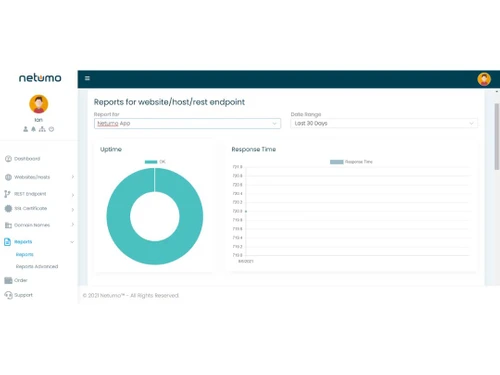Open the Reports sub-item link
The width and height of the screenshot is (500, 375).
click(25, 254)
